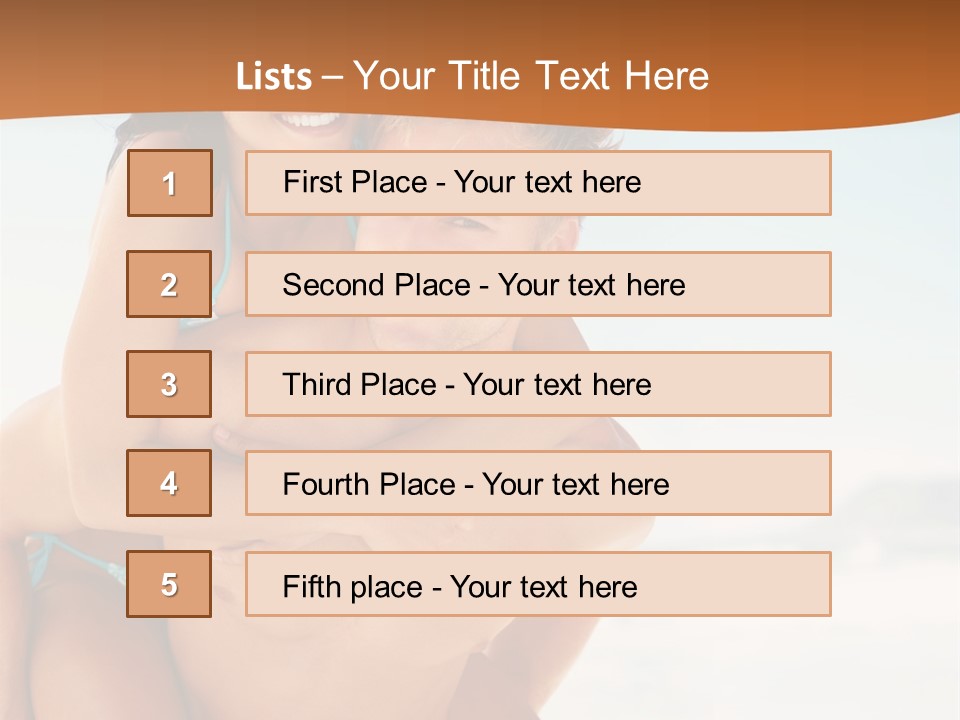The width and height of the screenshot is (960, 720).
Task: Click the number 2 square
Action: click(x=169, y=284)
